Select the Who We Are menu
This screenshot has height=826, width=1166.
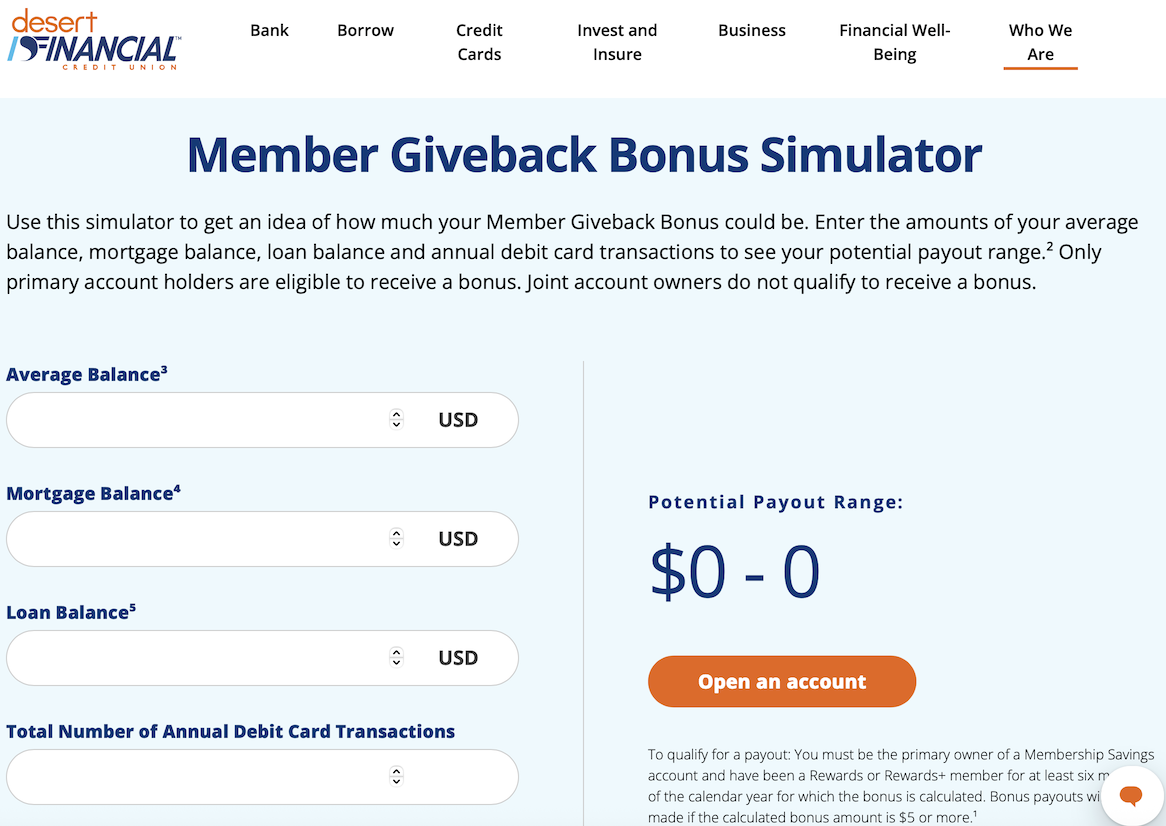[1040, 42]
